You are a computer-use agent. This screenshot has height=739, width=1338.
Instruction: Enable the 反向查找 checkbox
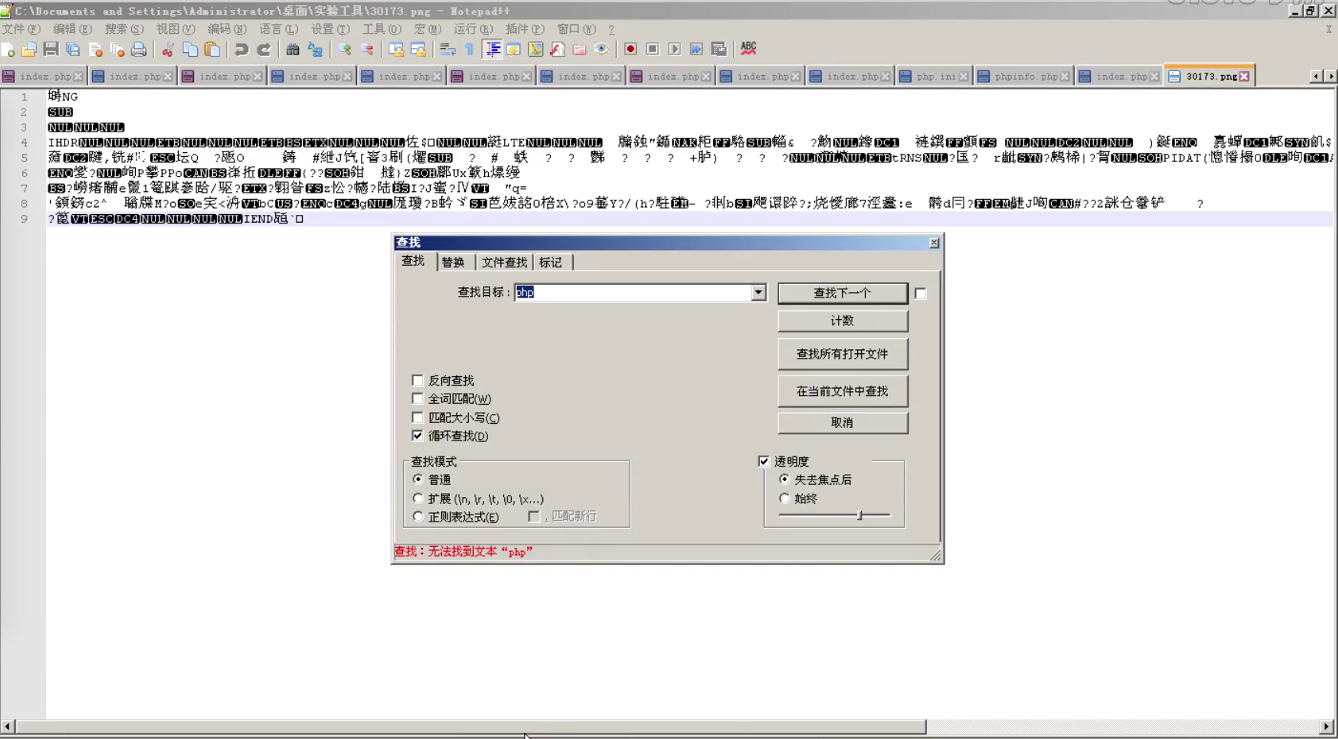(418, 381)
